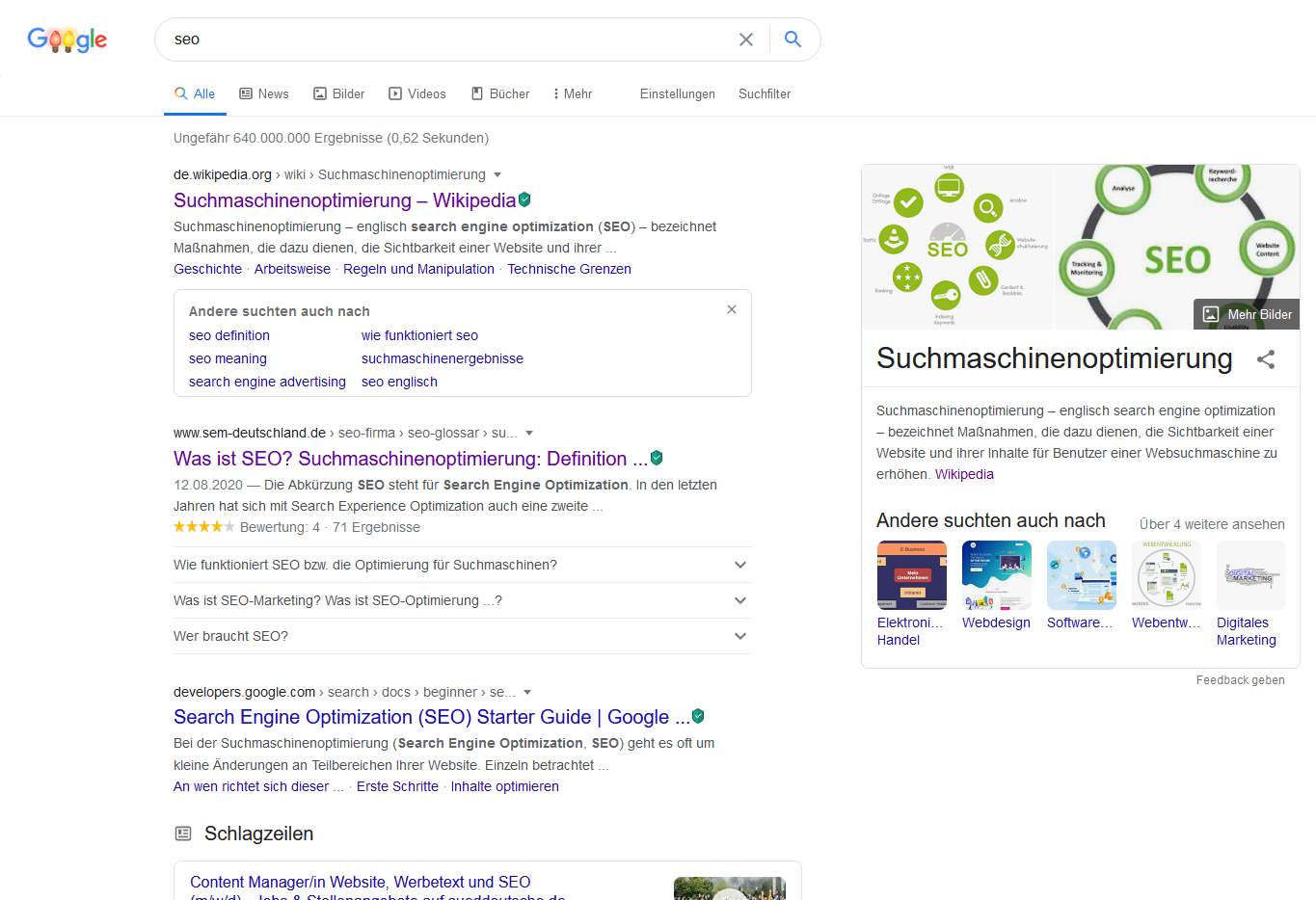Viewport: 1316px width, 900px height.
Task: Click inside the search input field
Action: [x=443, y=40]
